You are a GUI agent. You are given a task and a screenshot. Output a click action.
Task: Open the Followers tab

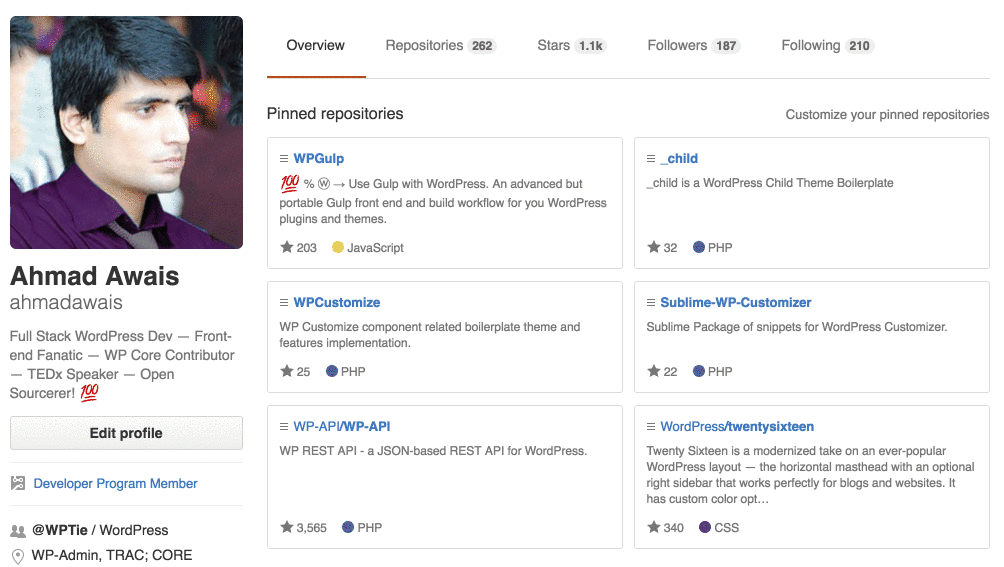coord(694,45)
